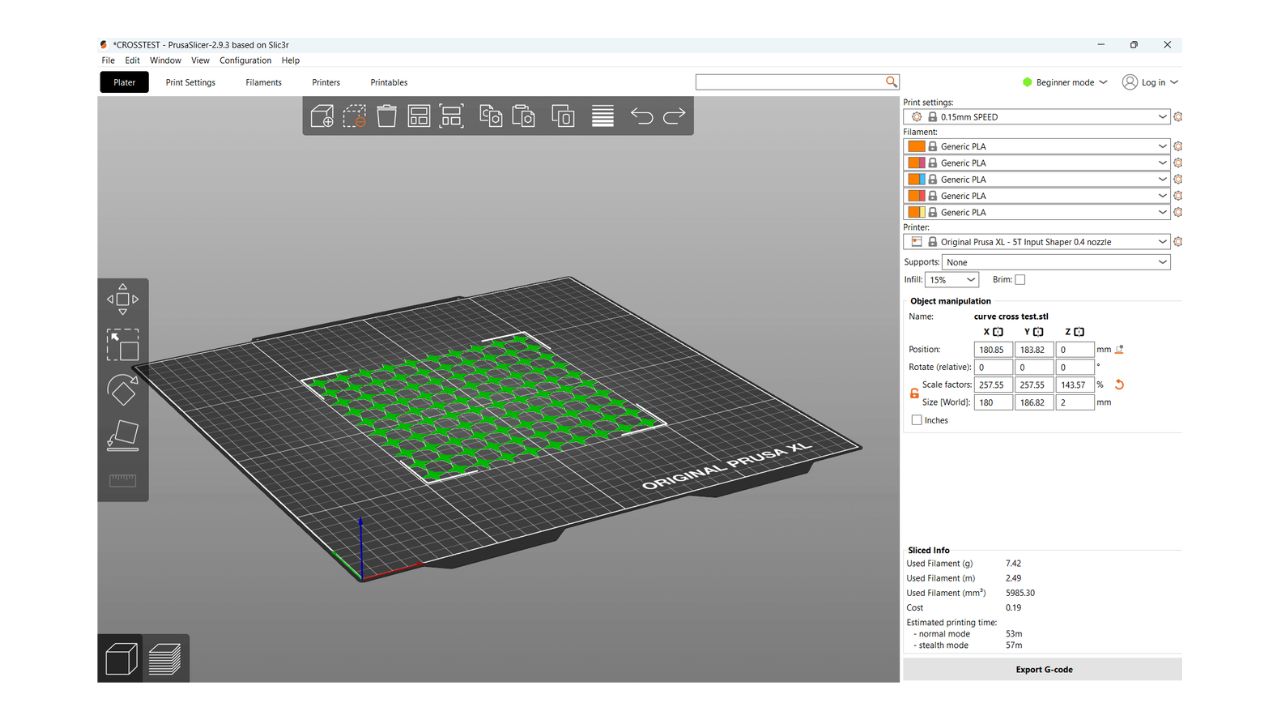Click the Delete all trash icon

pyautogui.click(x=387, y=116)
